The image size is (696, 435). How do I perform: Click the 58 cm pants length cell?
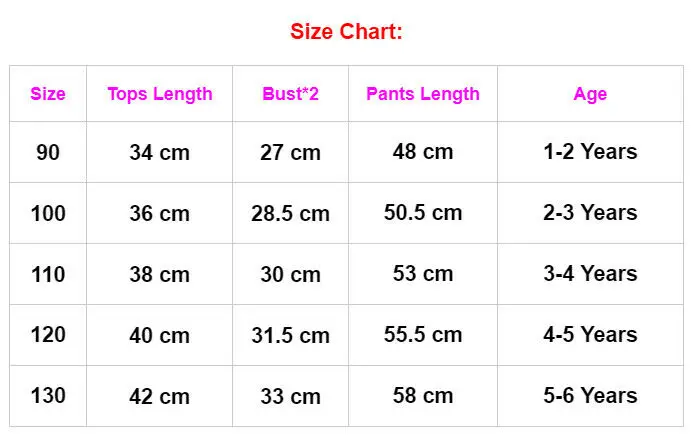(423, 395)
